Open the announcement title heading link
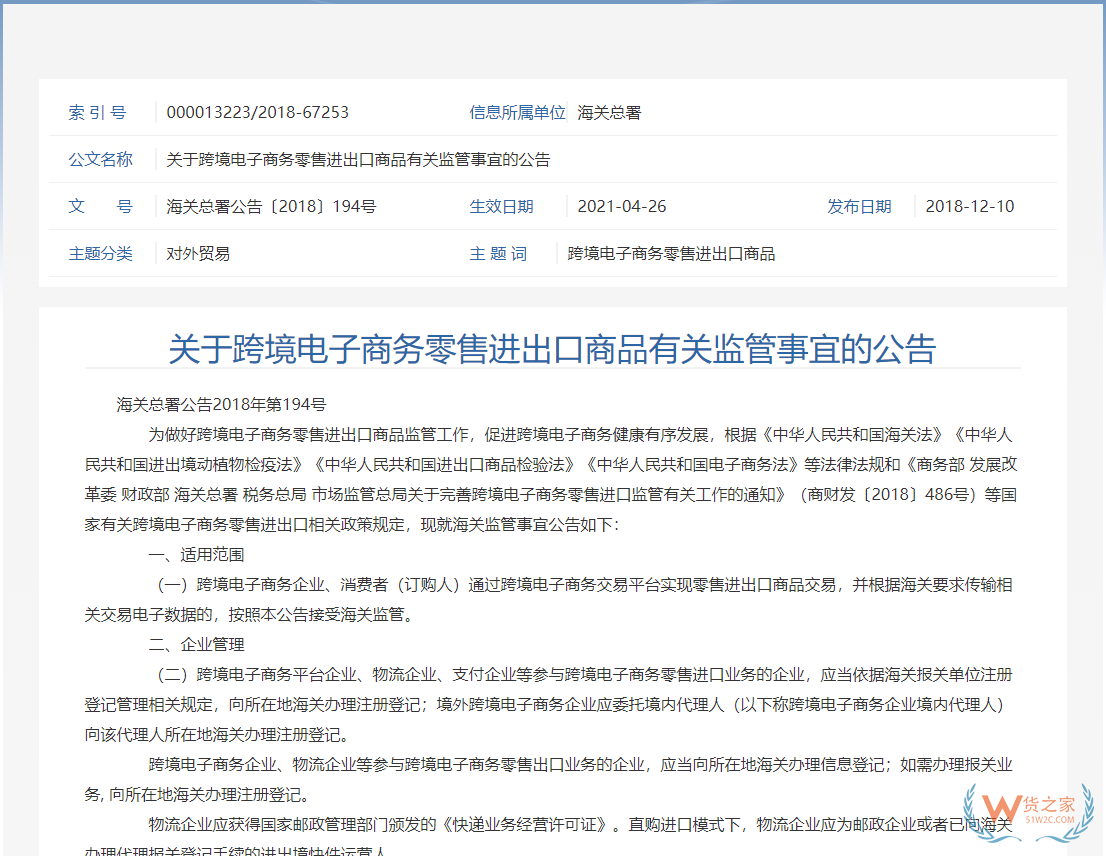The height and width of the screenshot is (856, 1106). [x=553, y=350]
